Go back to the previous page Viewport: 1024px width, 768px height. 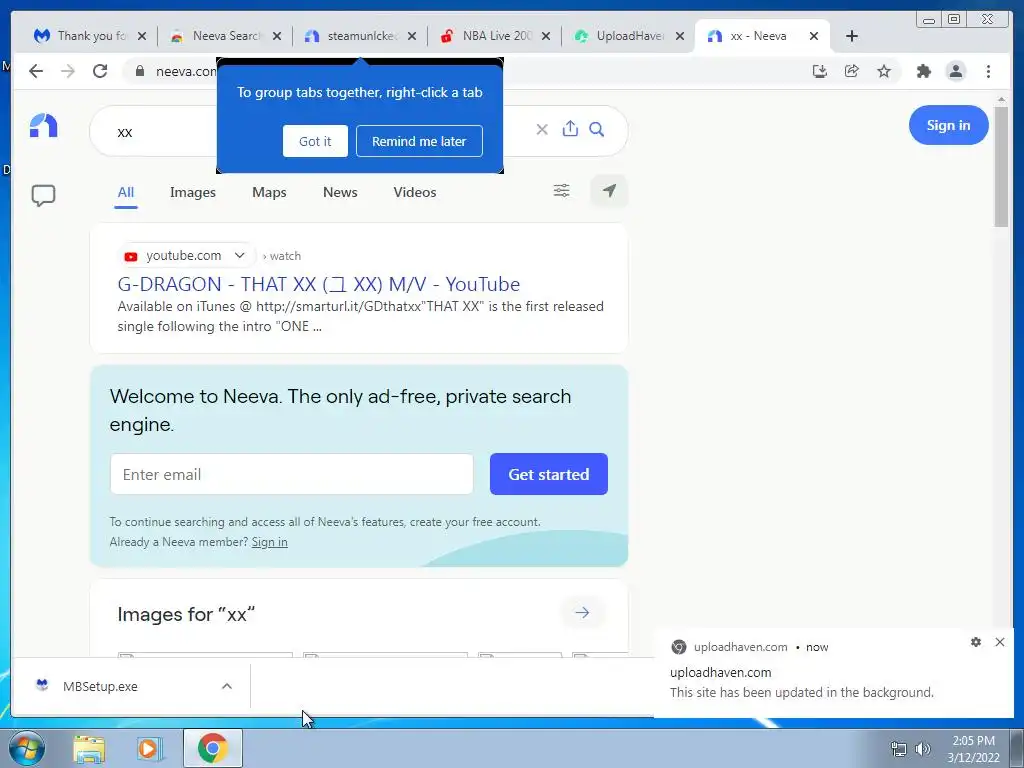36,71
